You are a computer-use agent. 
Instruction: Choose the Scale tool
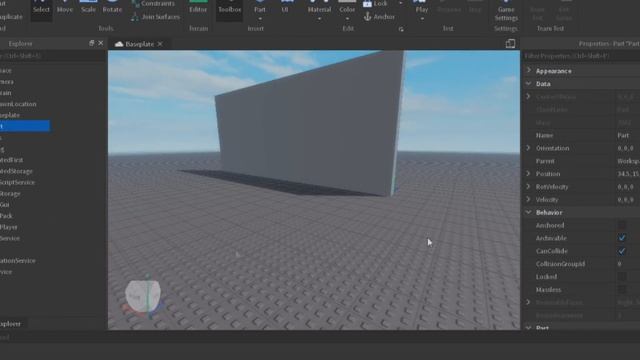coord(88,8)
